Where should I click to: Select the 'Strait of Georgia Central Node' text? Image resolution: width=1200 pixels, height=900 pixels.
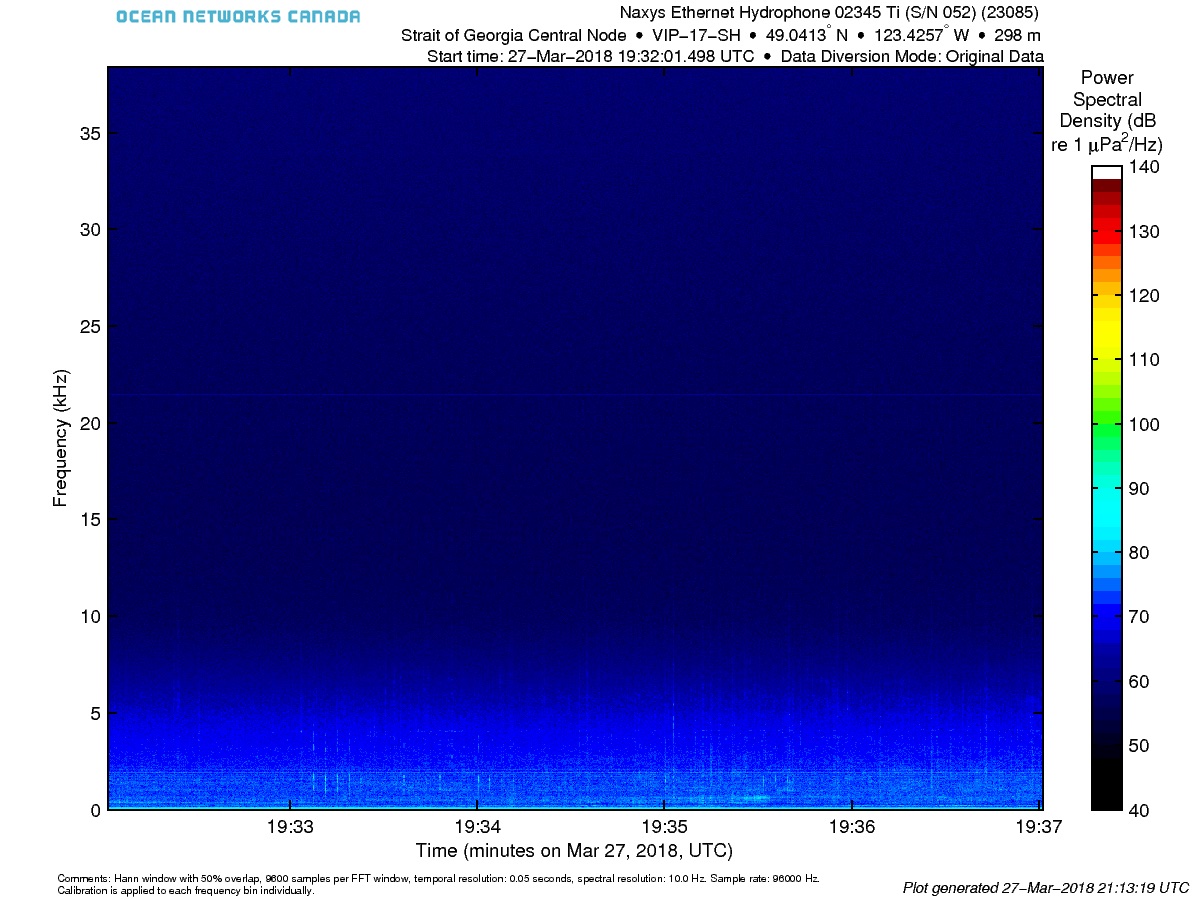(513, 35)
